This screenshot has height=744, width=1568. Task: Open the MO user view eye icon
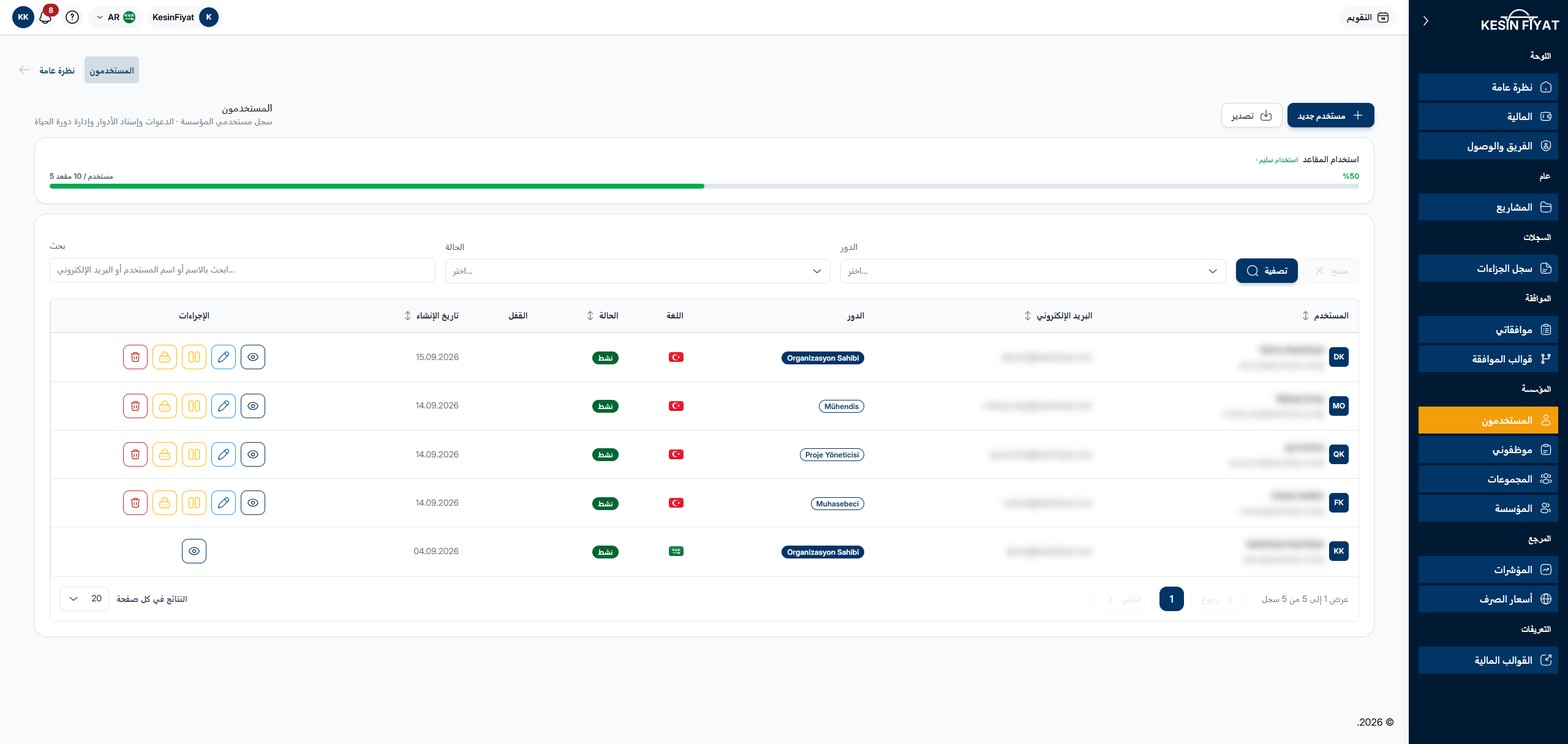point(253,406)
